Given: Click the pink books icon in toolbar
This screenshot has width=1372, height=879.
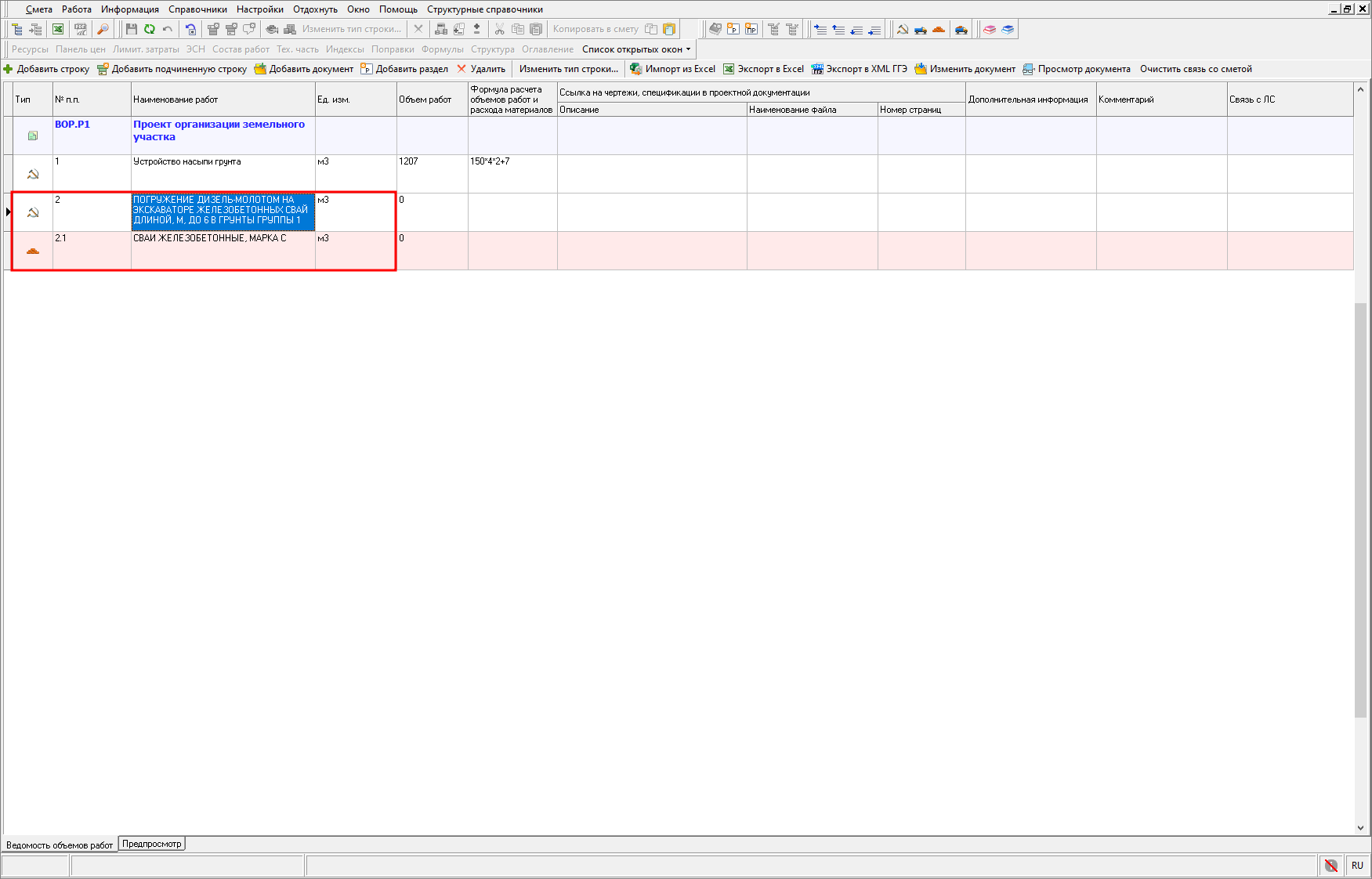Looking at the screenshot, I should (990, 29).
